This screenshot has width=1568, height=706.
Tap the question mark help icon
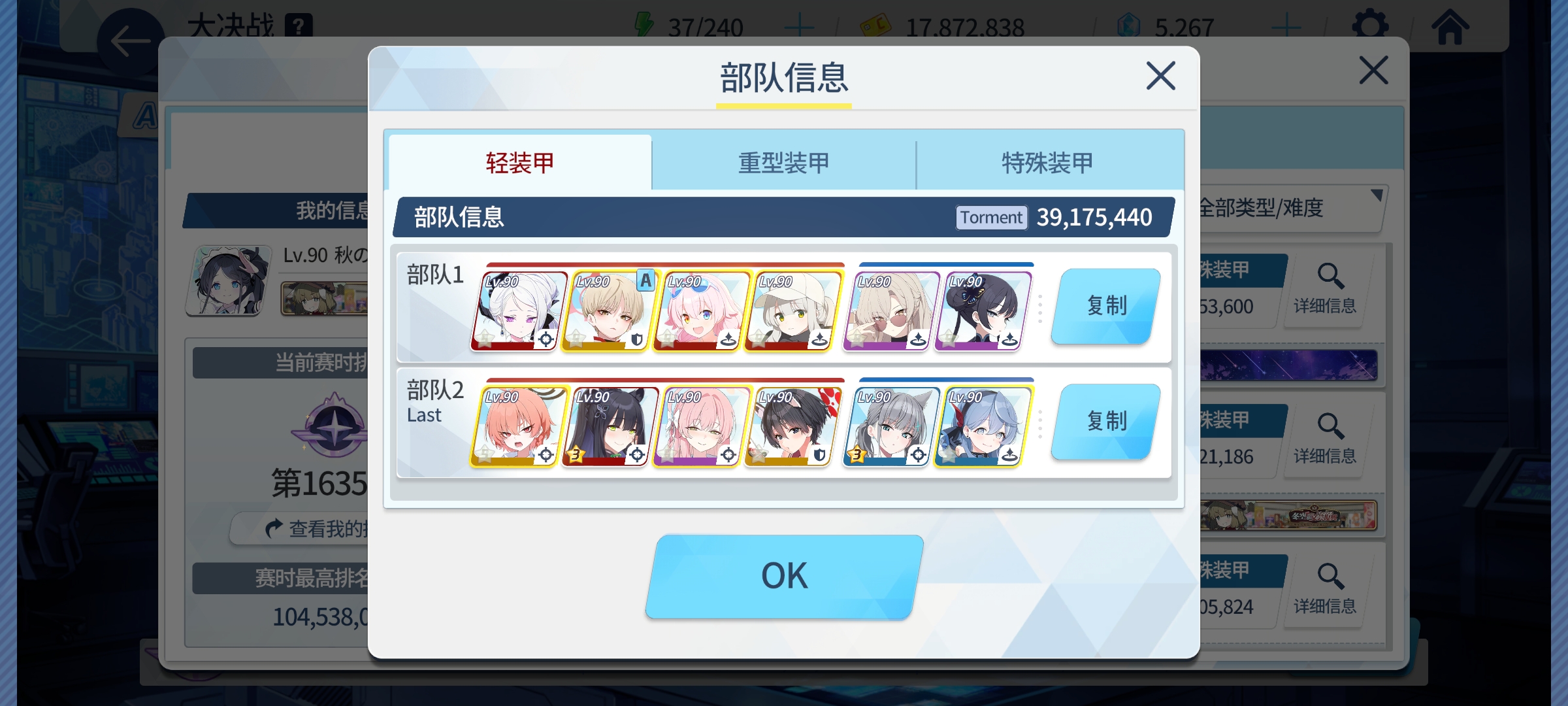[x=299, y=27]
